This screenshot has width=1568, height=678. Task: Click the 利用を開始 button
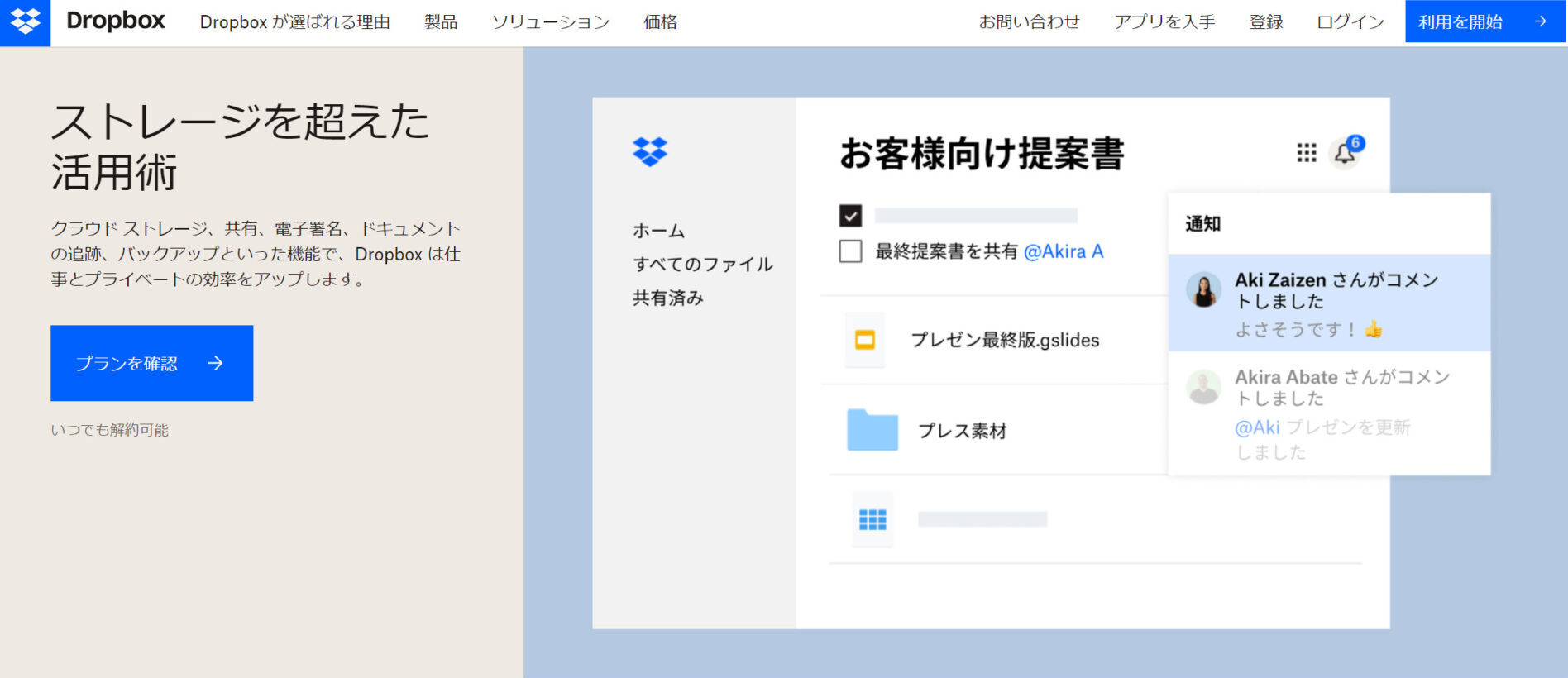pyautogui.click(x=1485, y=21)
